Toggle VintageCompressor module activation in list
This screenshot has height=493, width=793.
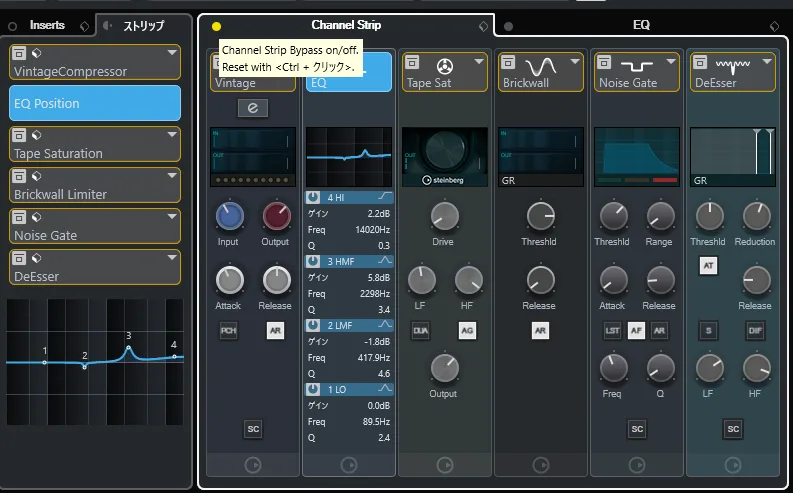(19, 53)
